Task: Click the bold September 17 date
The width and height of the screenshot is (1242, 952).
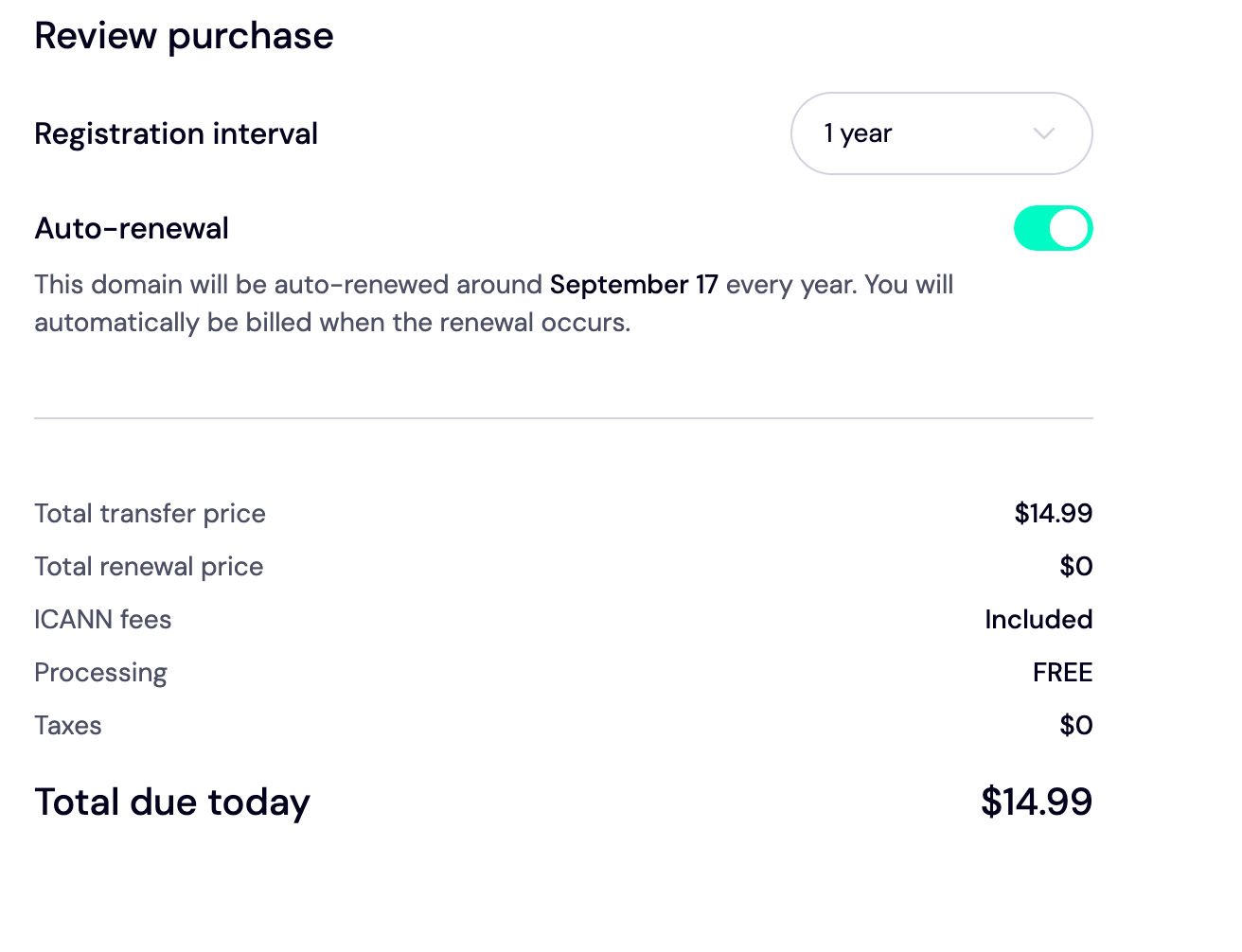Action: [633, 285]
